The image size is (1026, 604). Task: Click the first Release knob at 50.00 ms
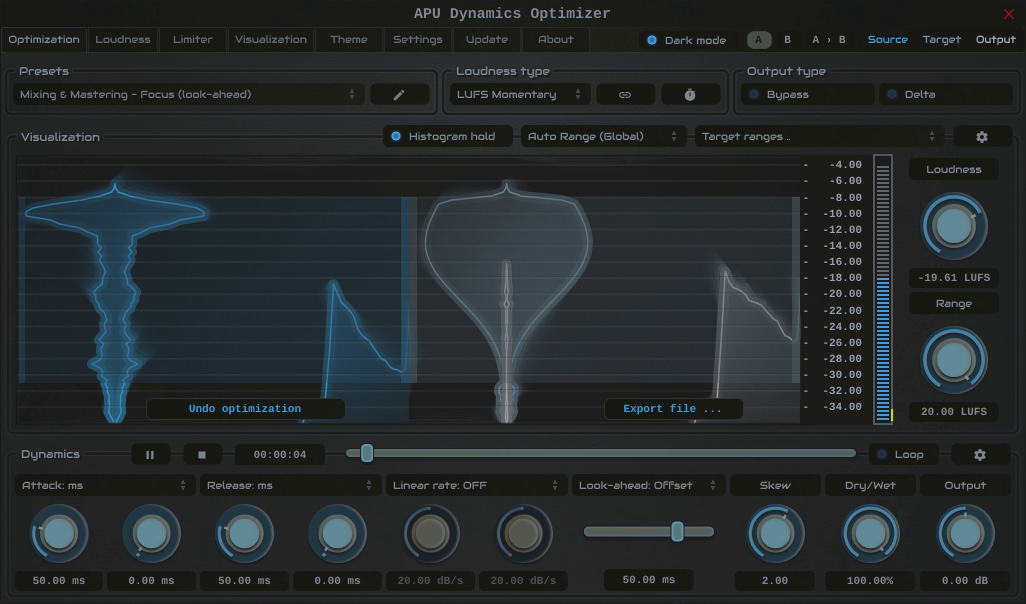245,534
